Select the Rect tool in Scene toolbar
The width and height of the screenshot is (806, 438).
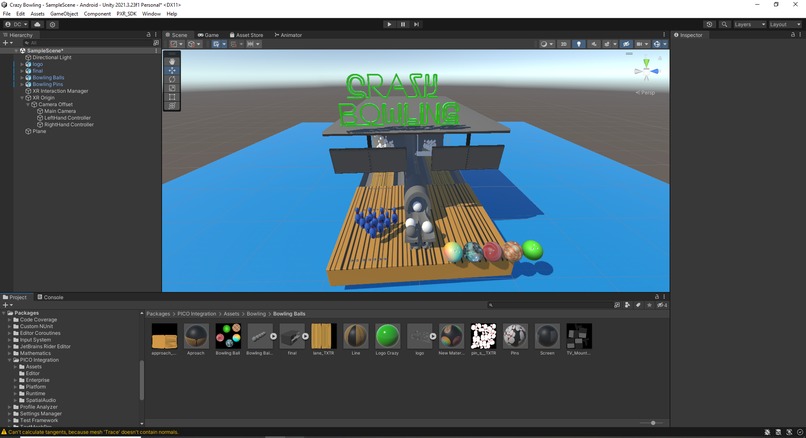tap(172, 97)
